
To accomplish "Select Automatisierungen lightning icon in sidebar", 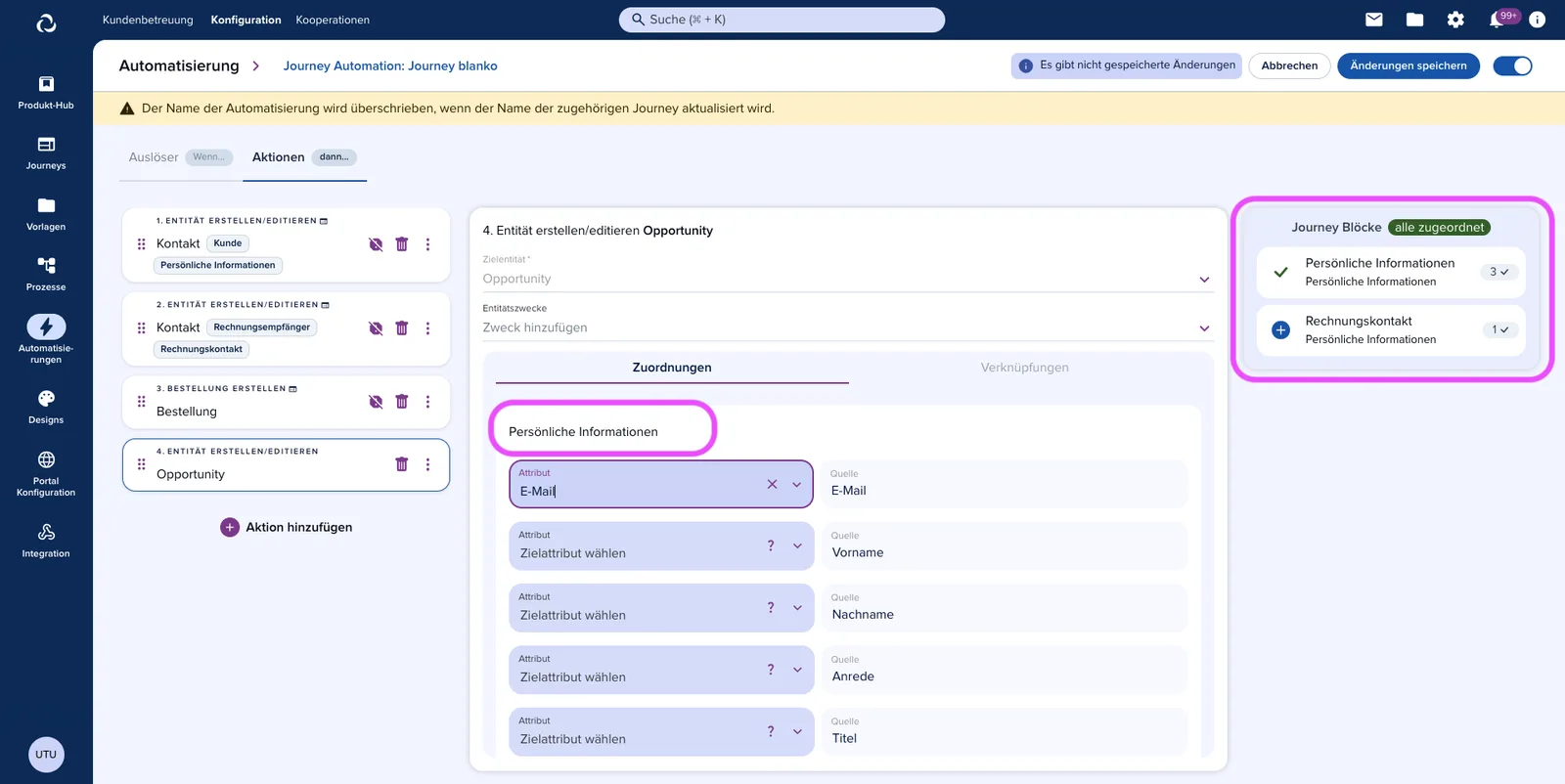I will [46, 327].
